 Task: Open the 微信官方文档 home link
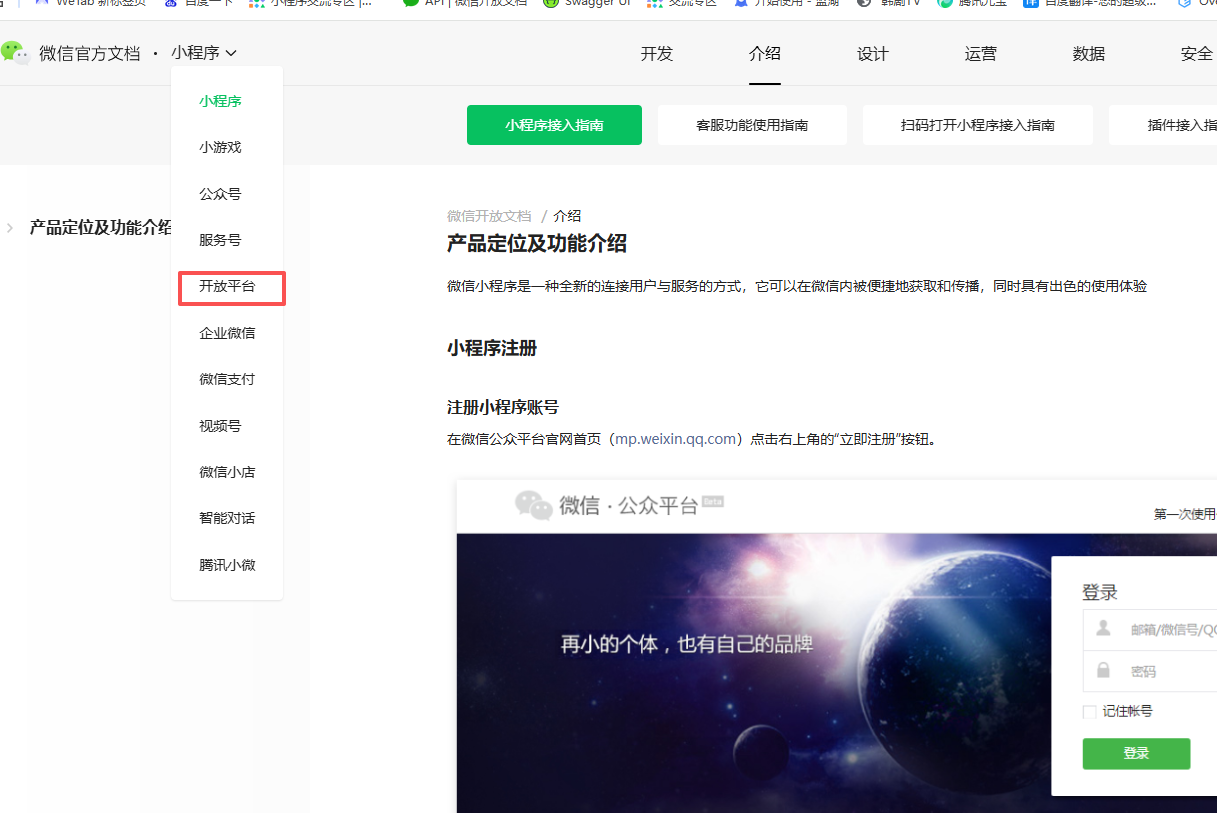pyautogui.click(x=90, y=53)
